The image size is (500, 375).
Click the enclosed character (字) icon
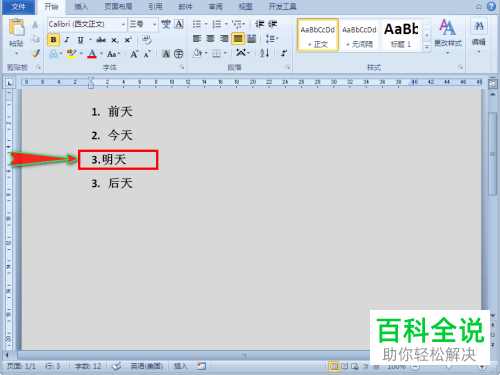point(179,54)
